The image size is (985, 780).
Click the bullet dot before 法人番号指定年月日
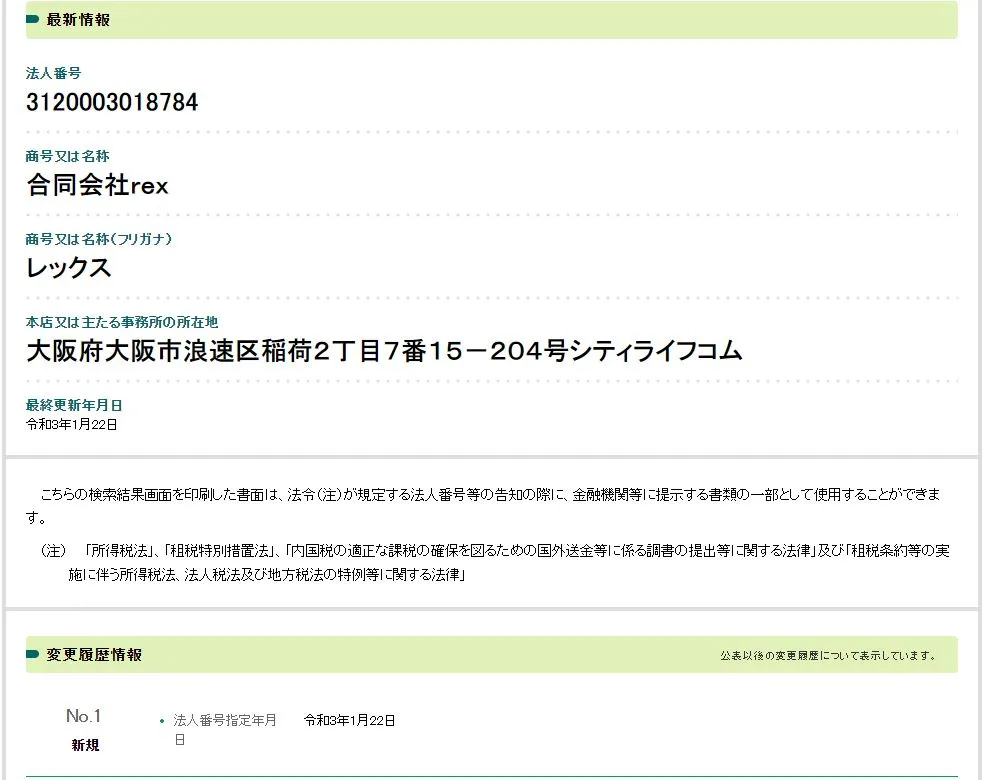point(162,721)
